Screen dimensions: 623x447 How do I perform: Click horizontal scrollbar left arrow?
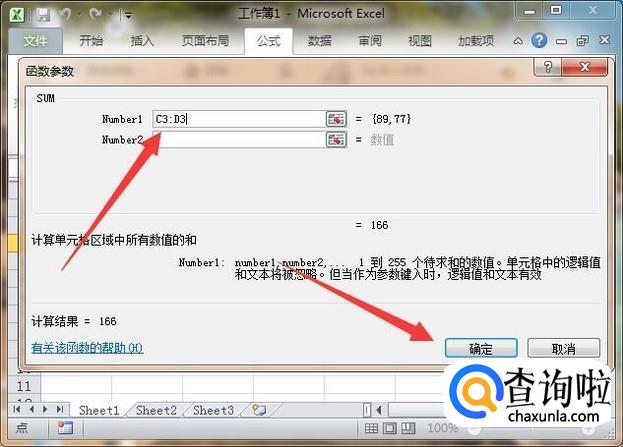coord(379,410)
